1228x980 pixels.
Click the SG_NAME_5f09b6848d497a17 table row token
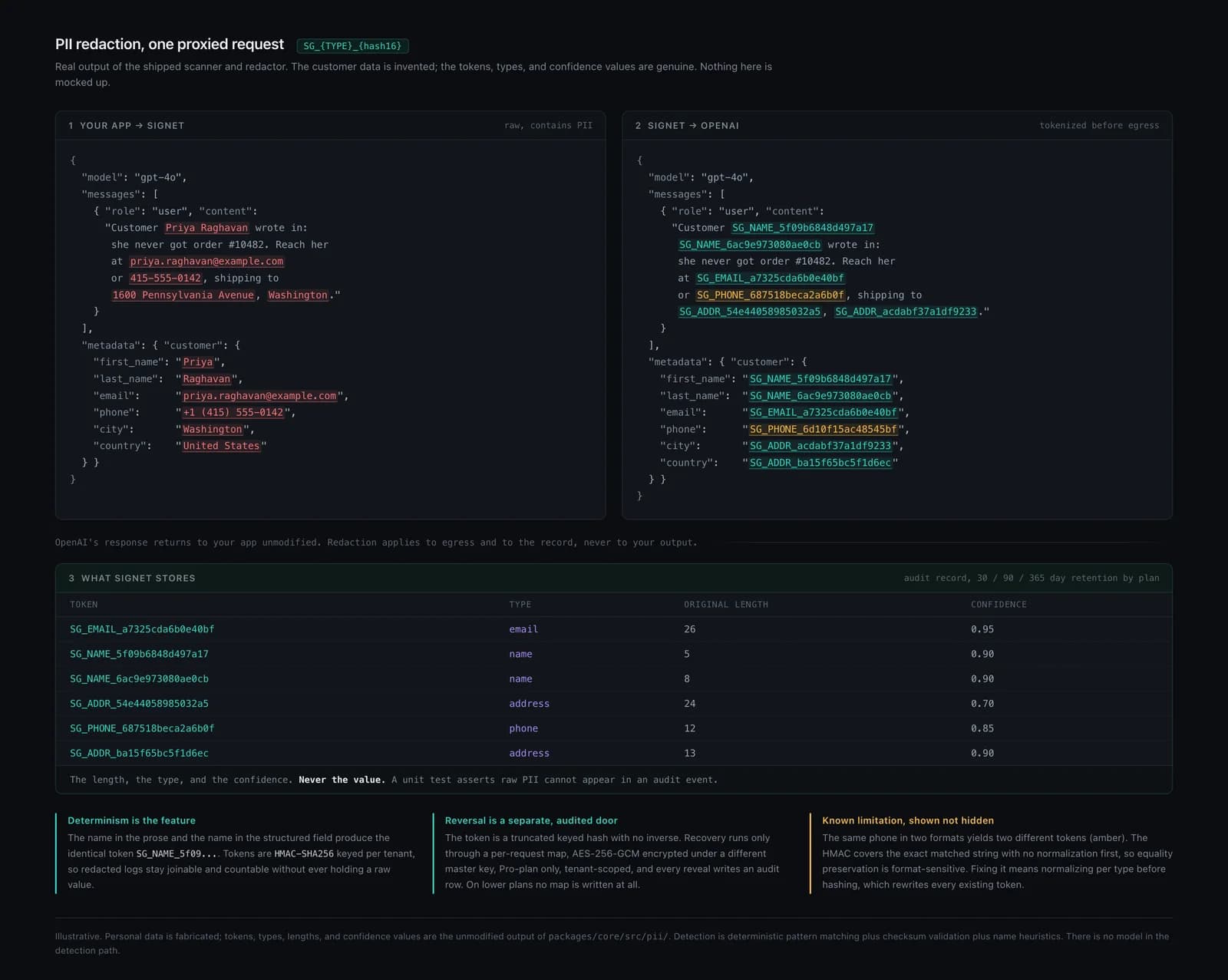click(139, 655)
